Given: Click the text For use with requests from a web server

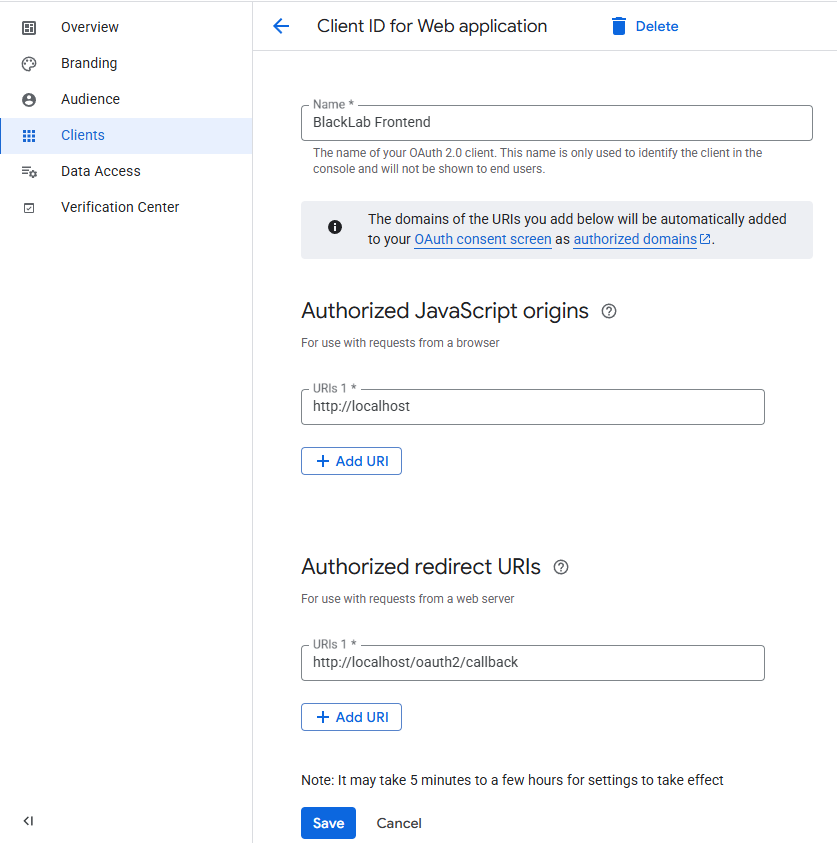Looking at the screenshot, I should click(407, 599).
